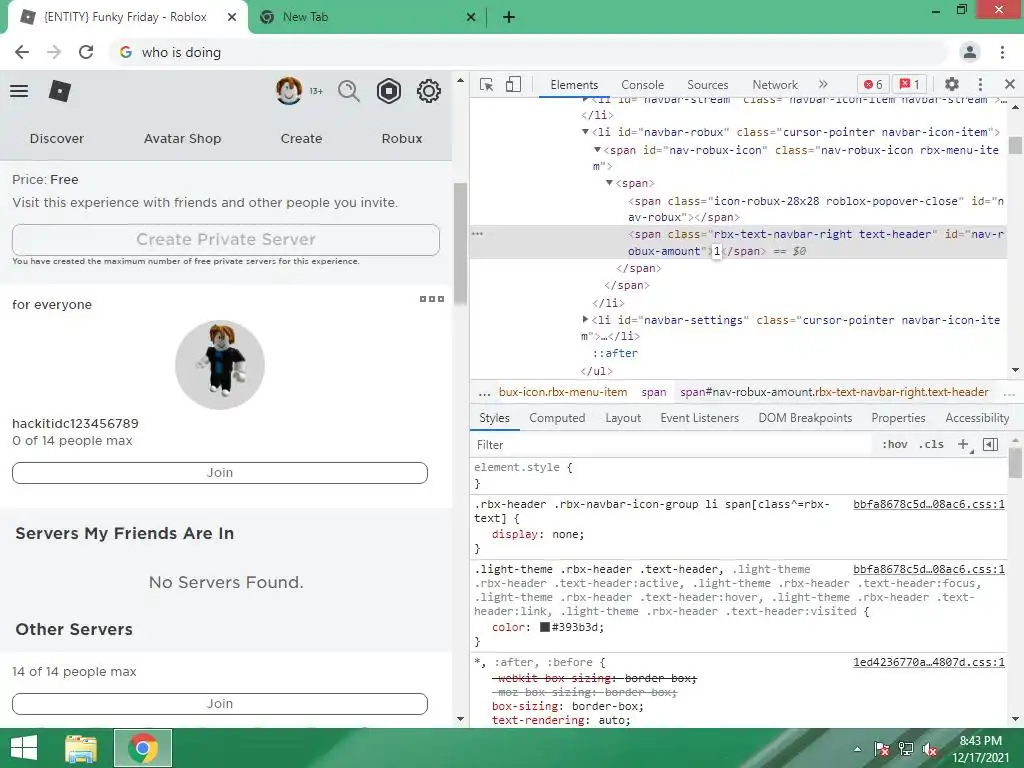Activate the DevTools inspect element picker
Screen dimensions: 1024x768
486,84
